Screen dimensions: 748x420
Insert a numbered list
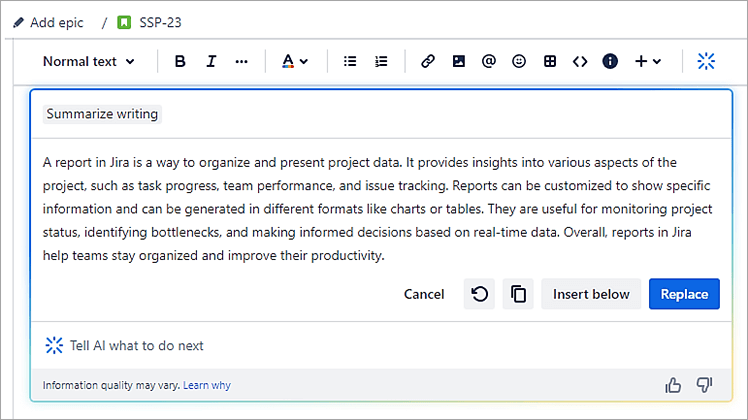381,61
